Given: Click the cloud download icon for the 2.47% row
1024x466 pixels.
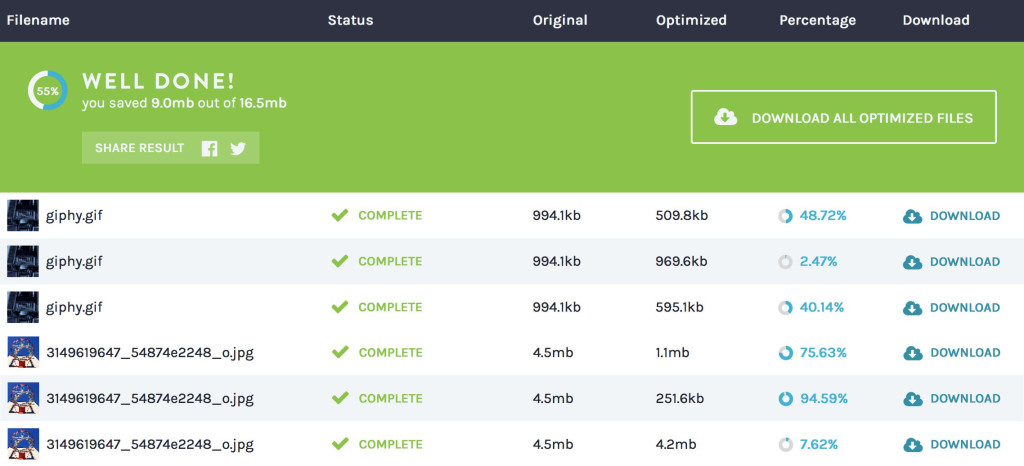Looking at the screenshot, I should tap(912, 262).
